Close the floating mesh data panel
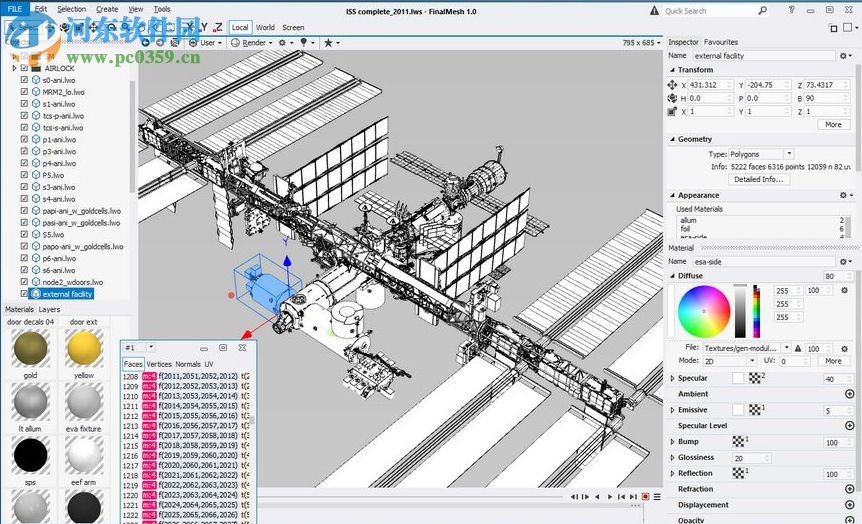The height and width of the screenshot is (524, 862). tap(242, 348)
